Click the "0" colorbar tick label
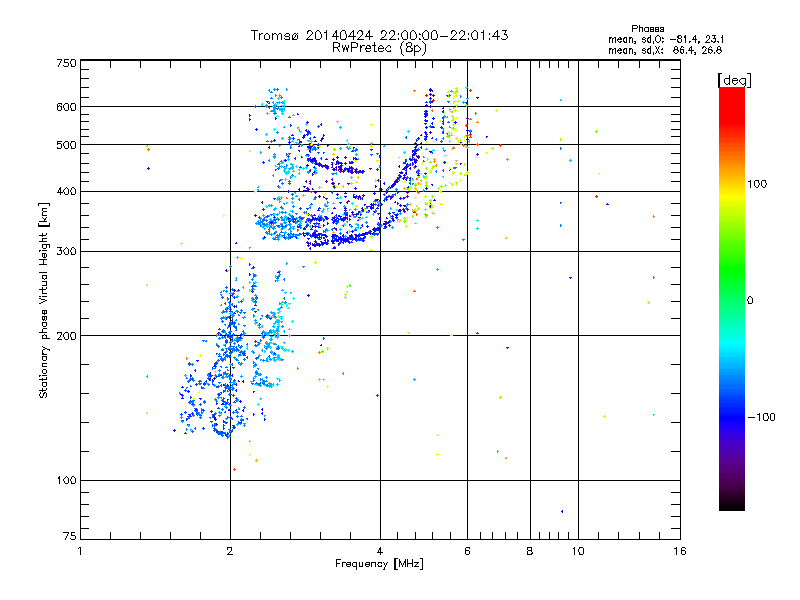Screen dimensions: 800x600 [749, 301]
